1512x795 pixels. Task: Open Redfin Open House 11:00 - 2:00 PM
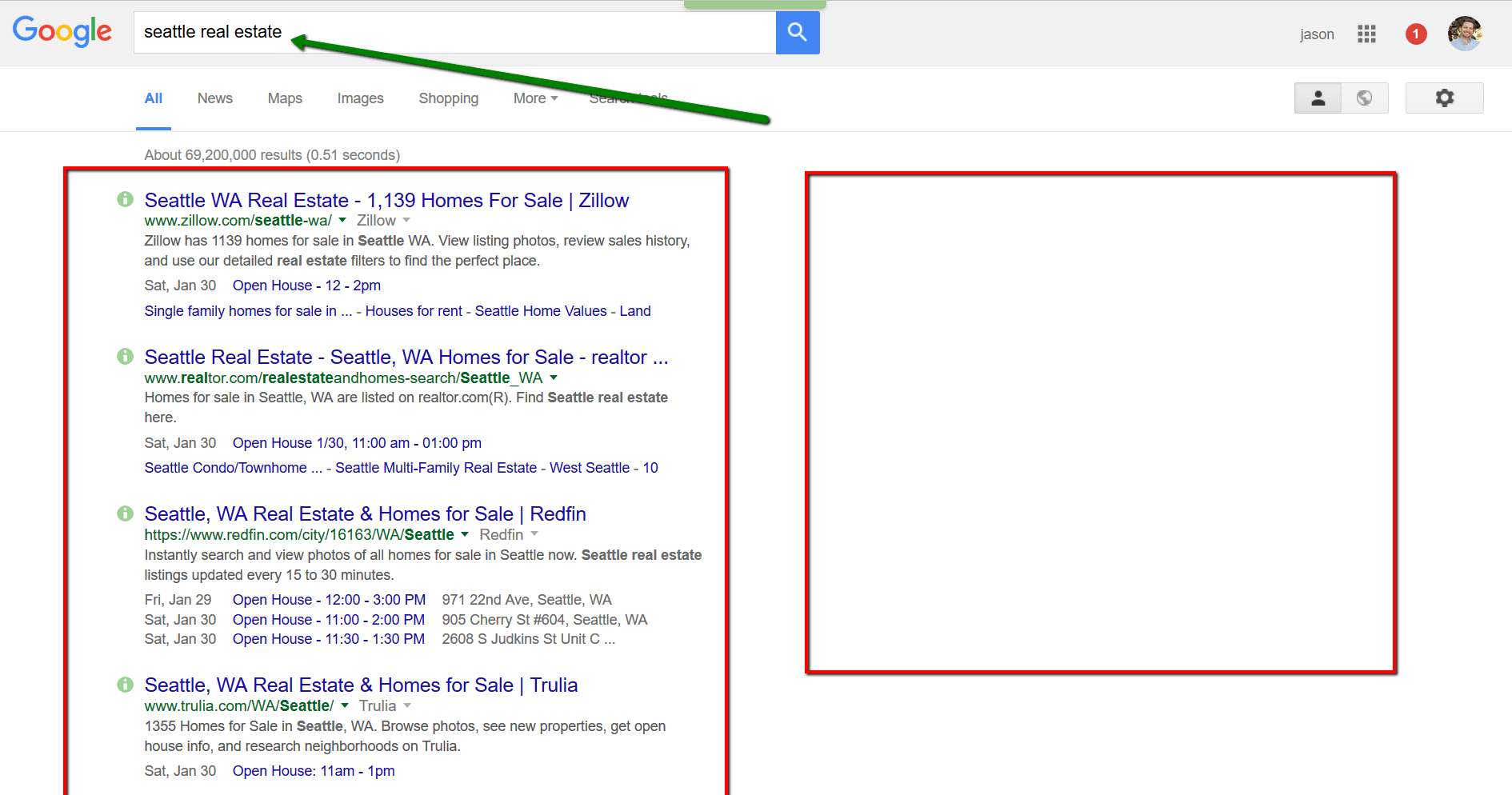328,620
